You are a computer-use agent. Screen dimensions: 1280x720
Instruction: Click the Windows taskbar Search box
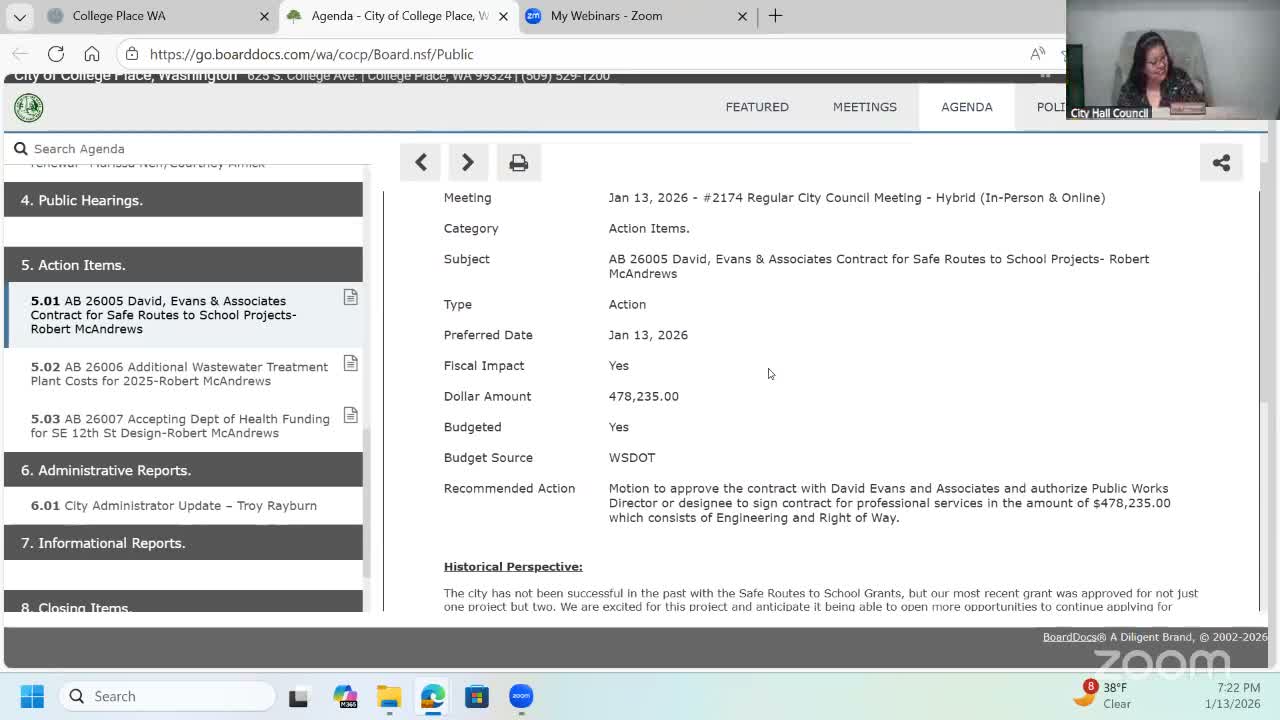point(166,696)
